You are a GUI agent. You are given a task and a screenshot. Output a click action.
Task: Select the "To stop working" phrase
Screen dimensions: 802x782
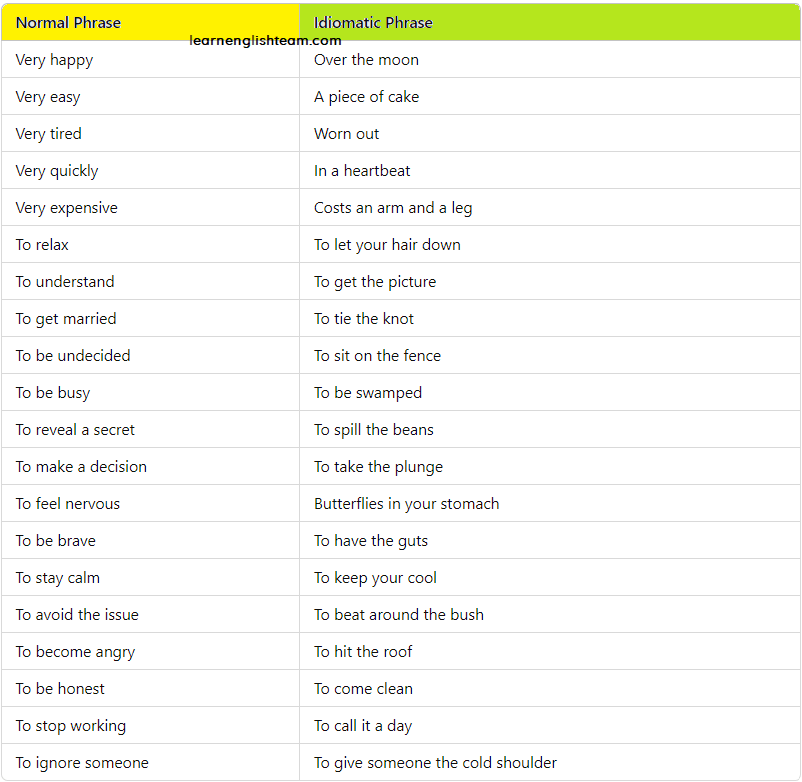tap(71, 726)
